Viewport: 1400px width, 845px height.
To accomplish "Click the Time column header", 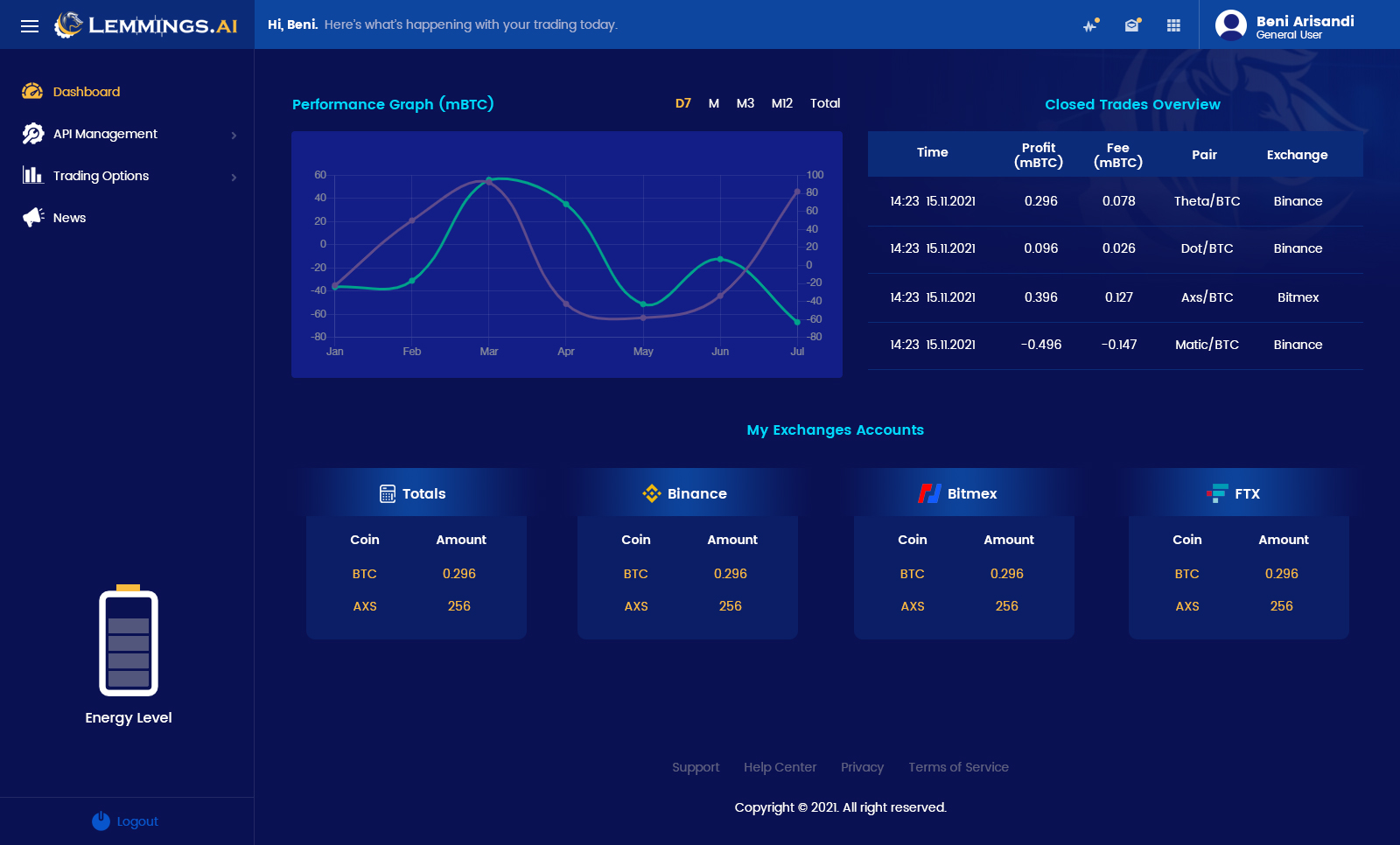I will (933, 152).
